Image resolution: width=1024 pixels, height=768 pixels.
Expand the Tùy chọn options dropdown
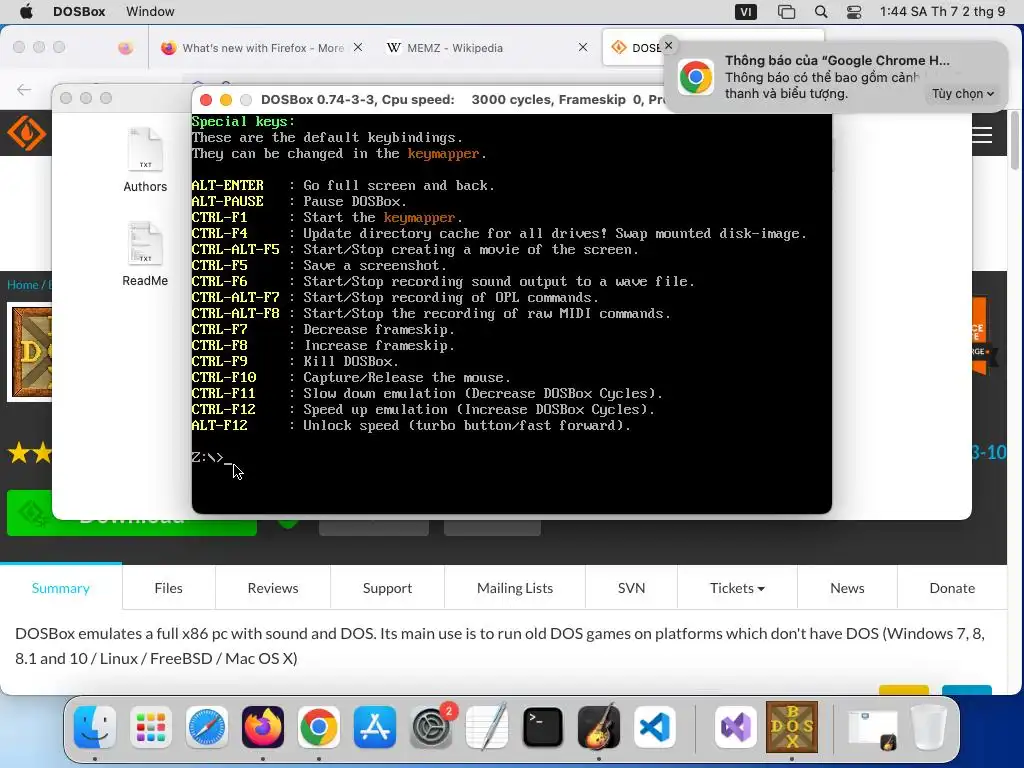coord(963,93)
